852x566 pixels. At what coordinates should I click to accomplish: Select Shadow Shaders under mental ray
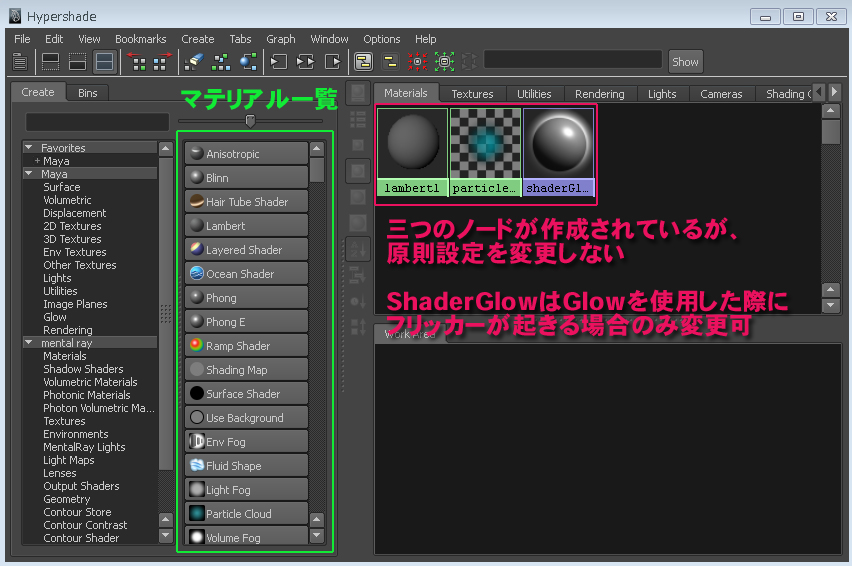coord(83,369)
